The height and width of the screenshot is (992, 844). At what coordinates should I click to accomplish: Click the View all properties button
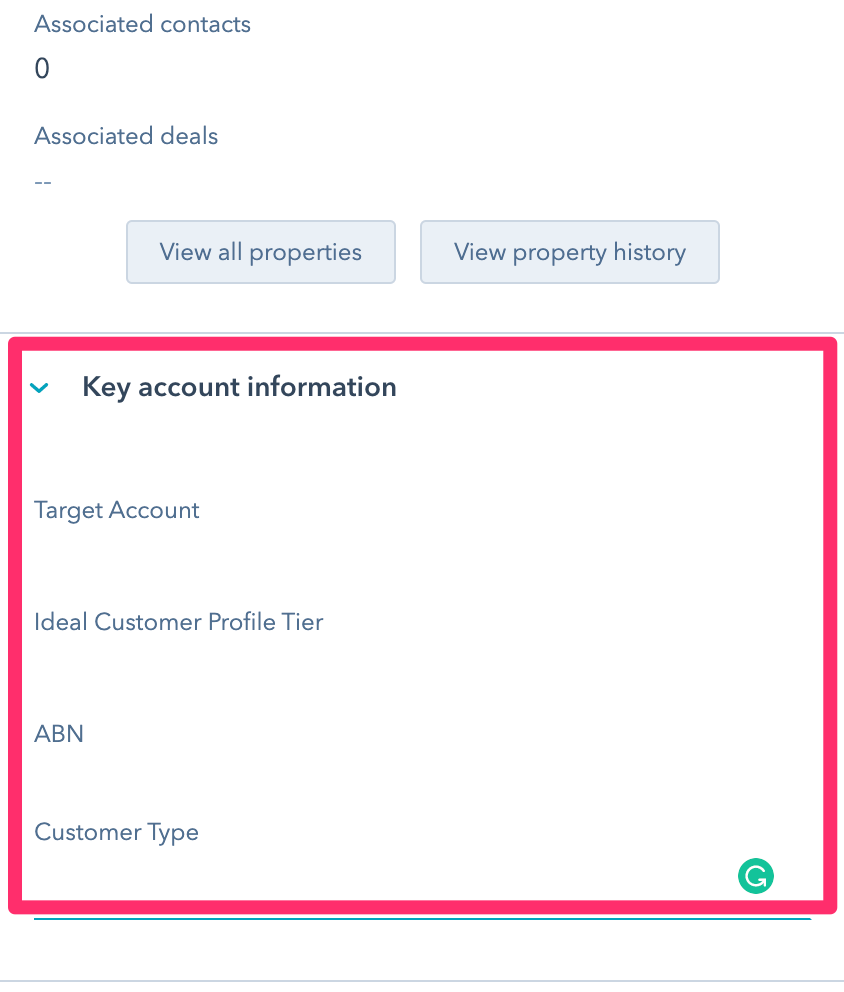[260, 252]
